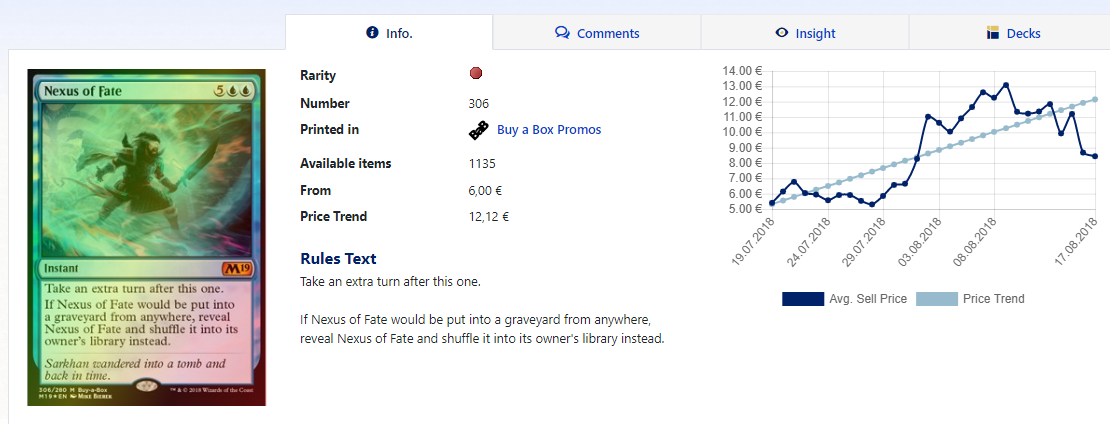Click the card number 306

tap(479, 104)
